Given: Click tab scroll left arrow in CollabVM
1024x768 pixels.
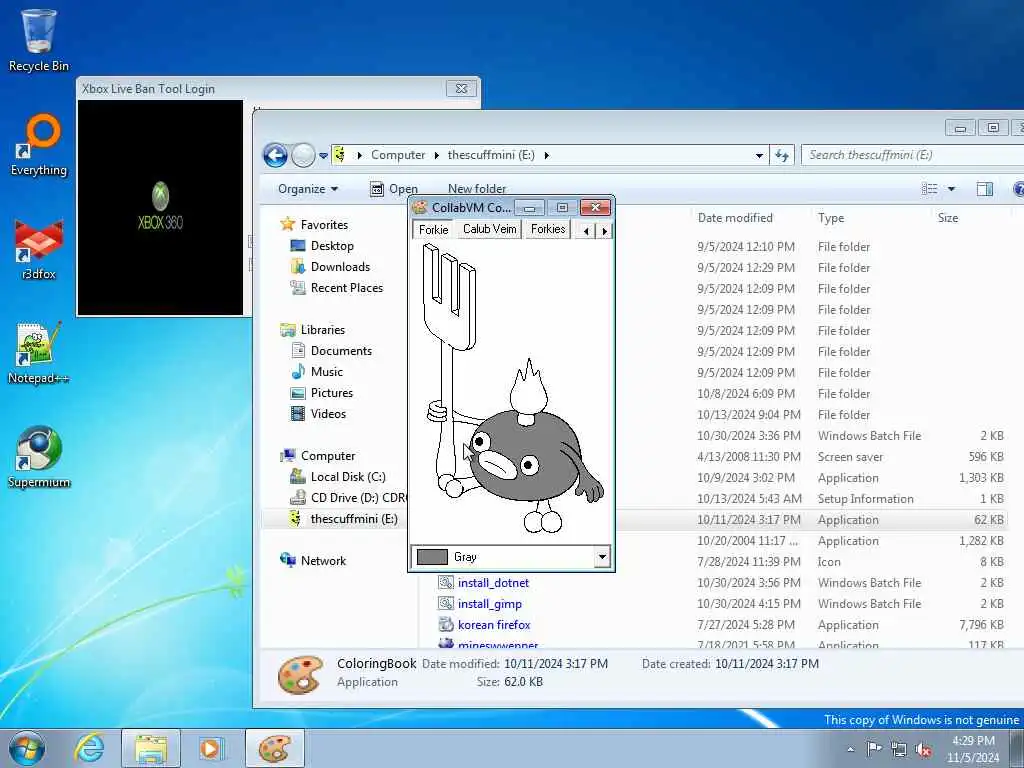Looking at the screenshot, I should point(586,231).
